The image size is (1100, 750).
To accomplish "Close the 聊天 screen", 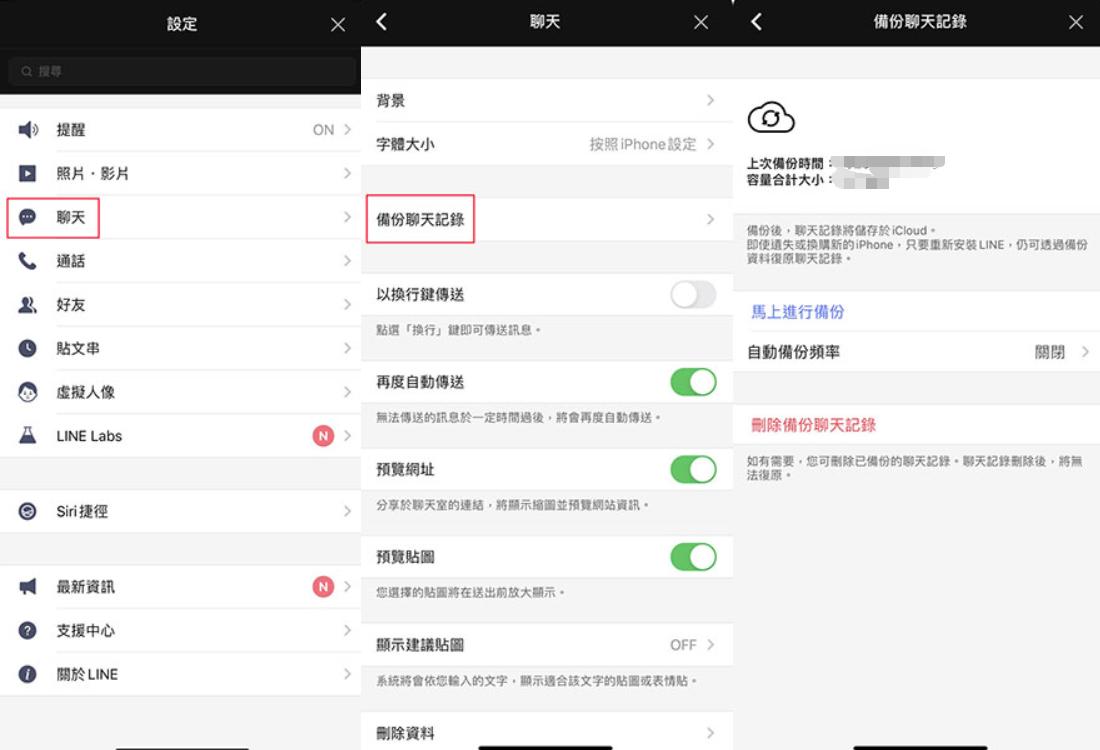I will [x=700, y=22].
